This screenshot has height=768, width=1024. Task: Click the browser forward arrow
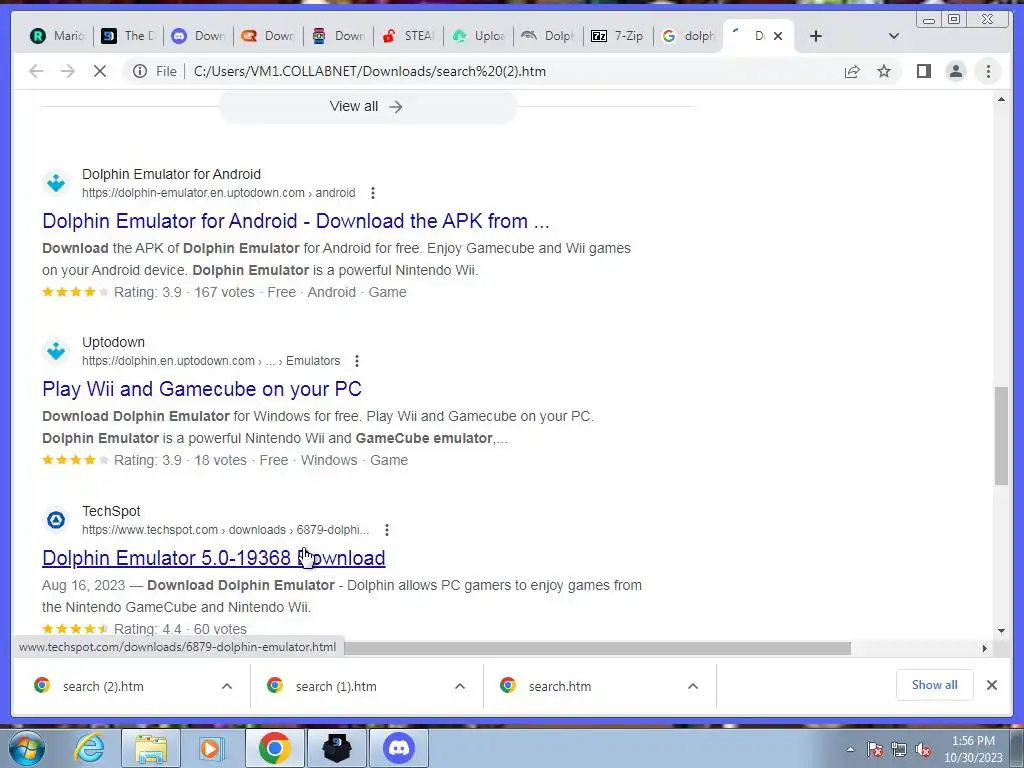(x=68, y=71)
